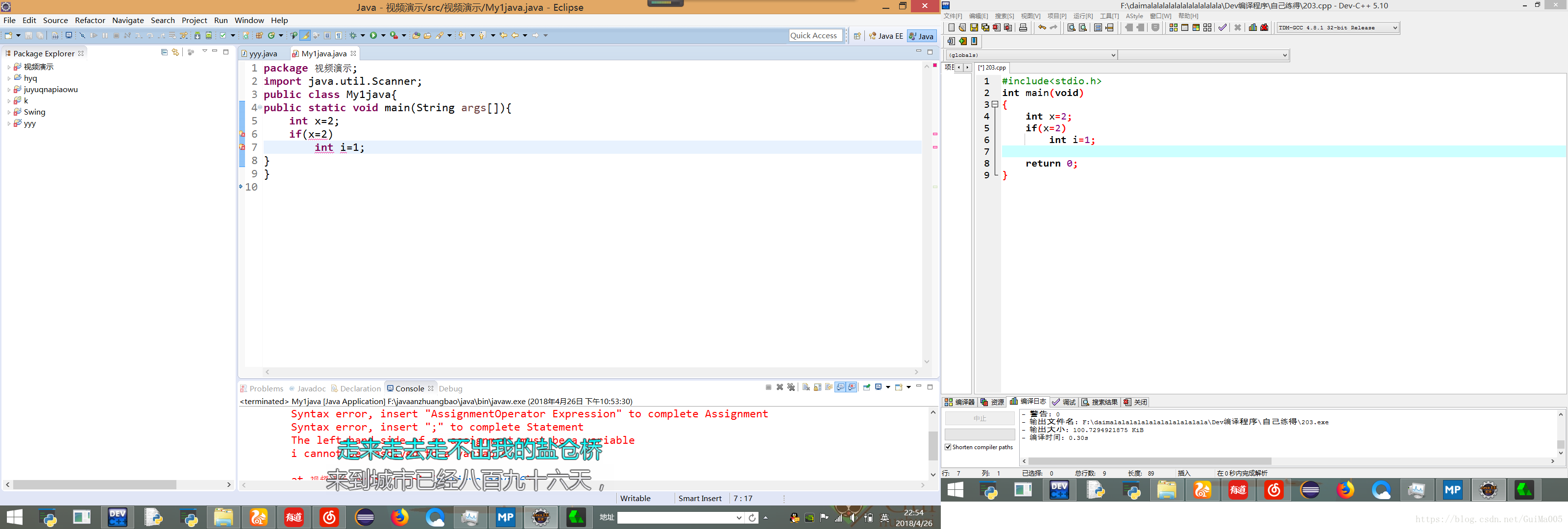Screen dimensions: 1568x529
Task: Open Eclipse's Navigate menu
Action: [128, 20]
